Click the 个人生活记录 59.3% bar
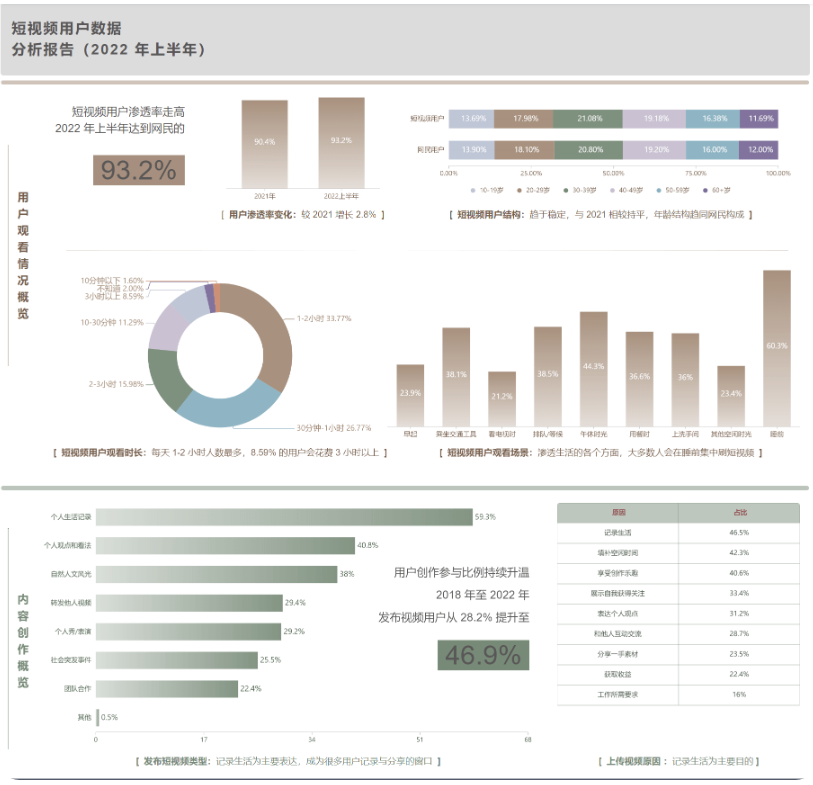 (x=284, y=517)
